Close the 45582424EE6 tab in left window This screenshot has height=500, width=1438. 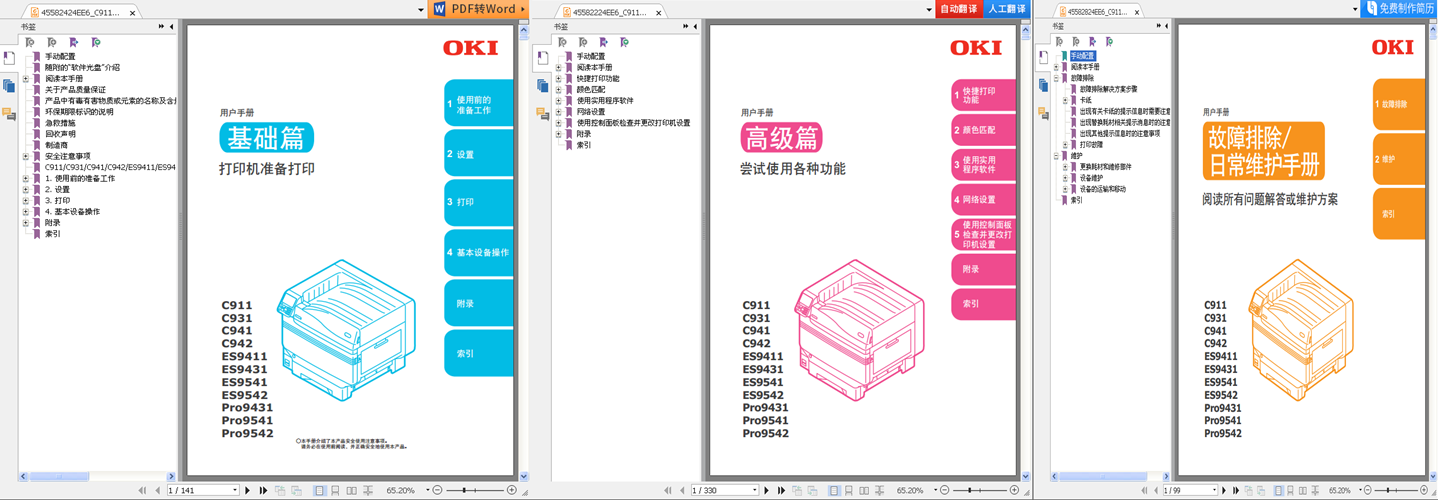point(133,13)
